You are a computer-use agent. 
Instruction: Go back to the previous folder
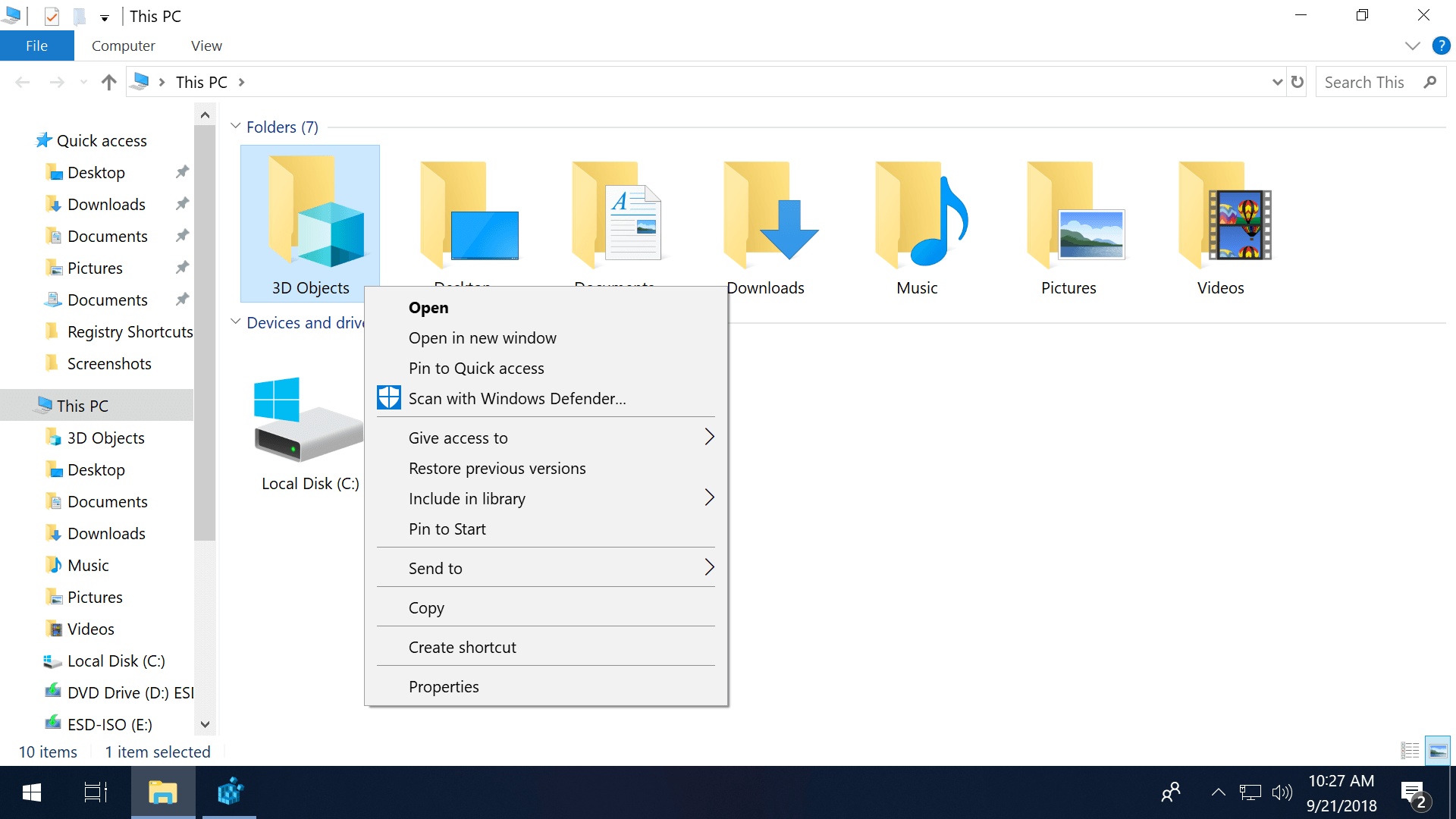coord(22,81)
